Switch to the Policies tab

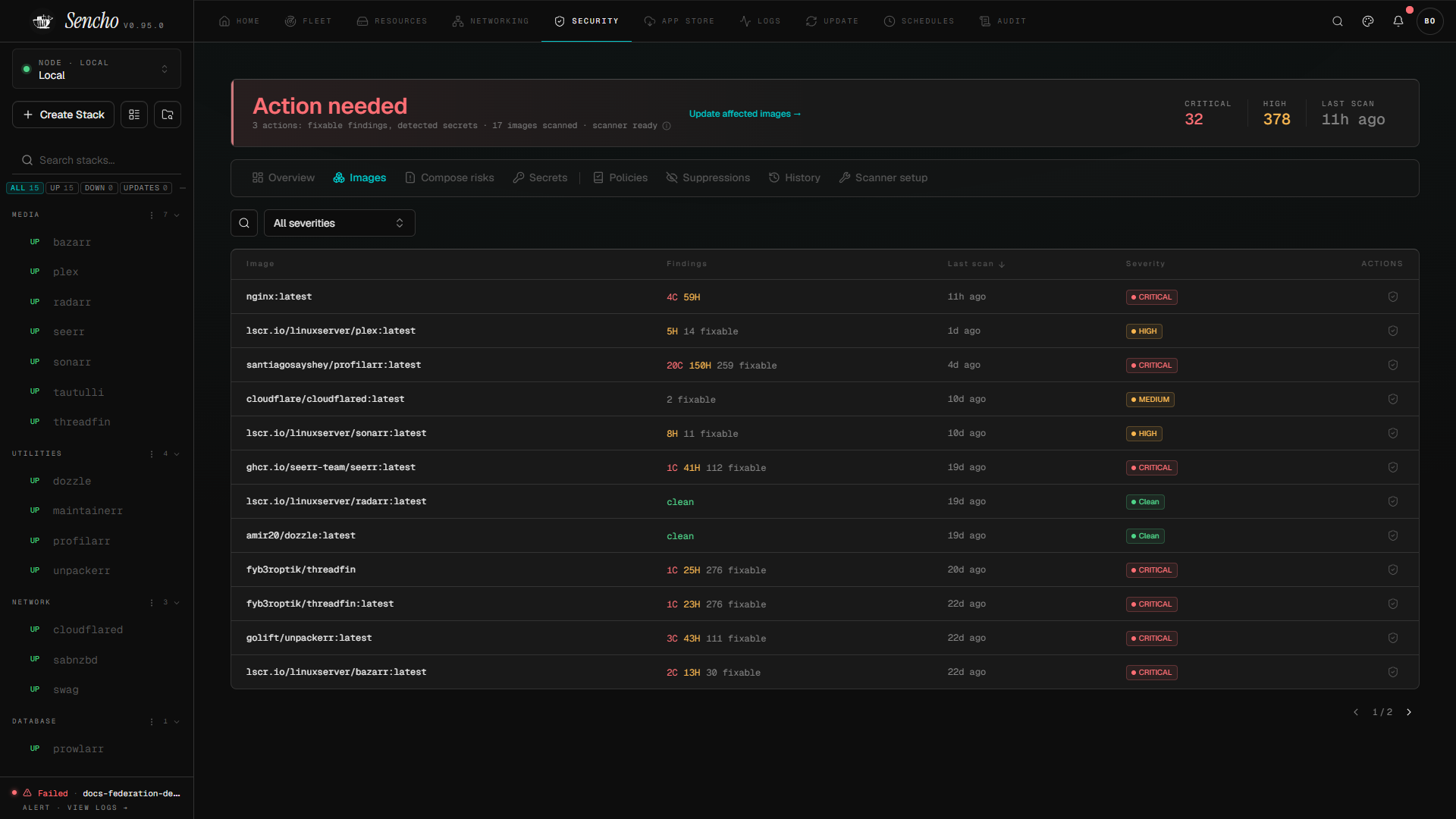tap(620, 177)
